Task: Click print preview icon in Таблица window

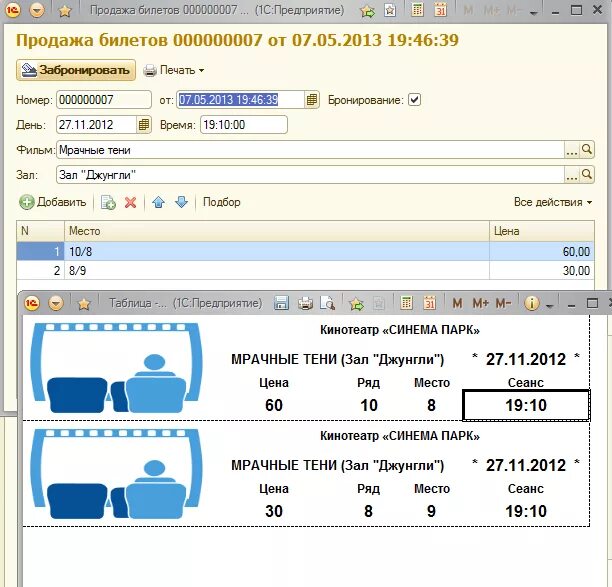Action: tap(327, 303)
